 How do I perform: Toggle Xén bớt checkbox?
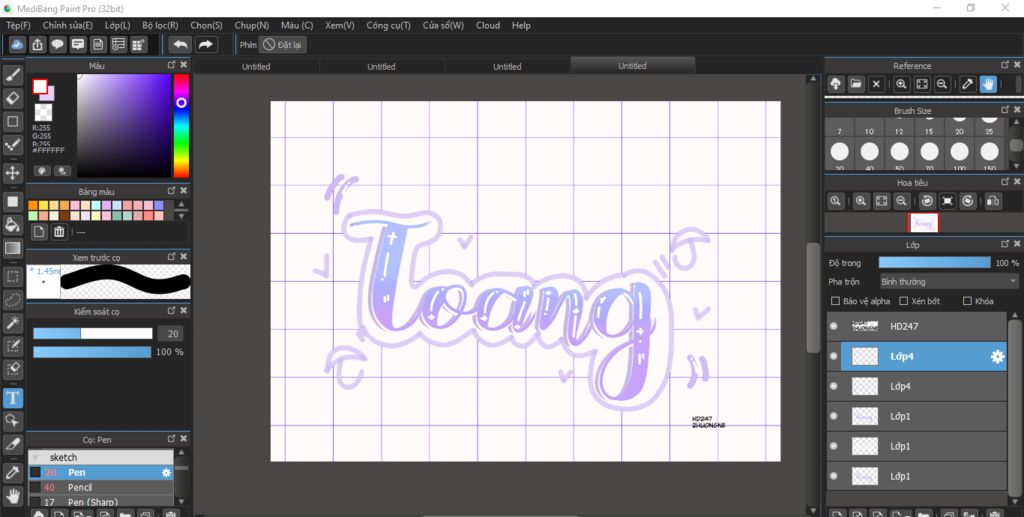[904, 301]
